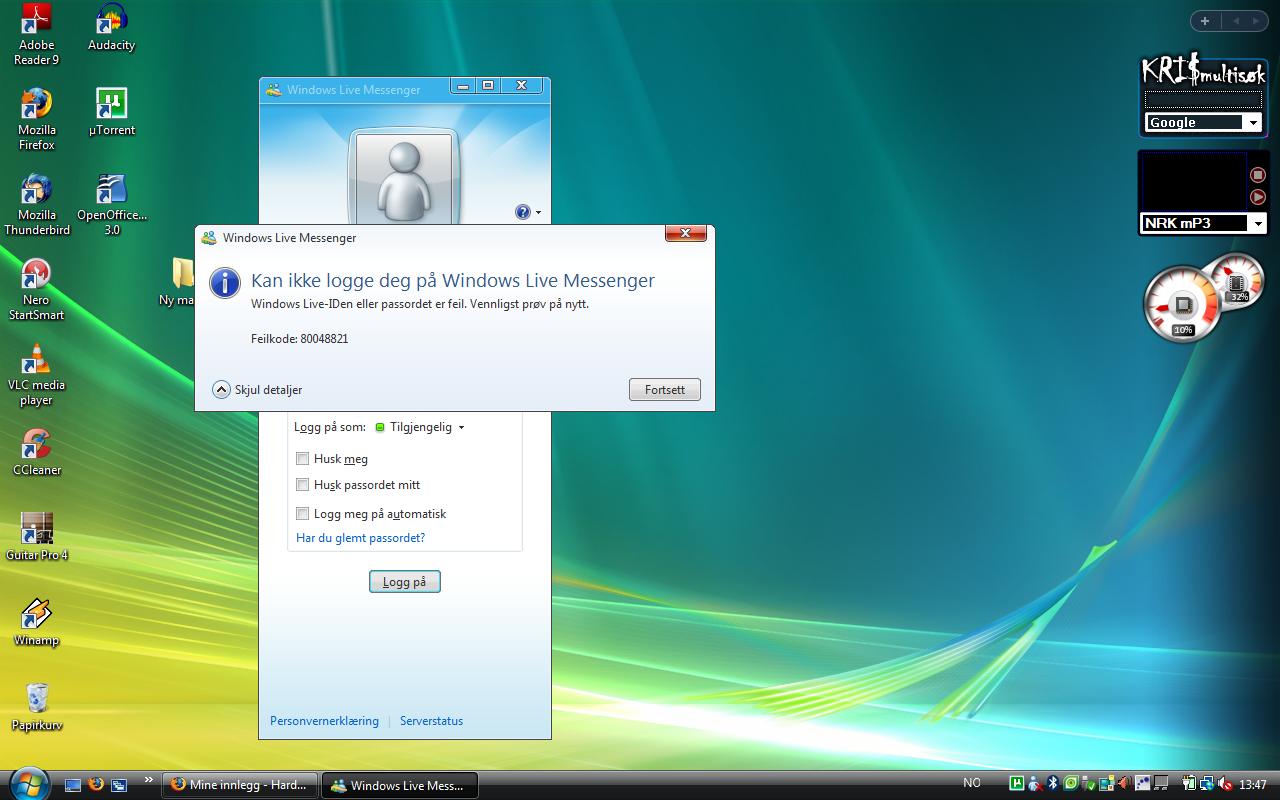Switch to Windows Live Messenger taskbar item

[399, 785]
